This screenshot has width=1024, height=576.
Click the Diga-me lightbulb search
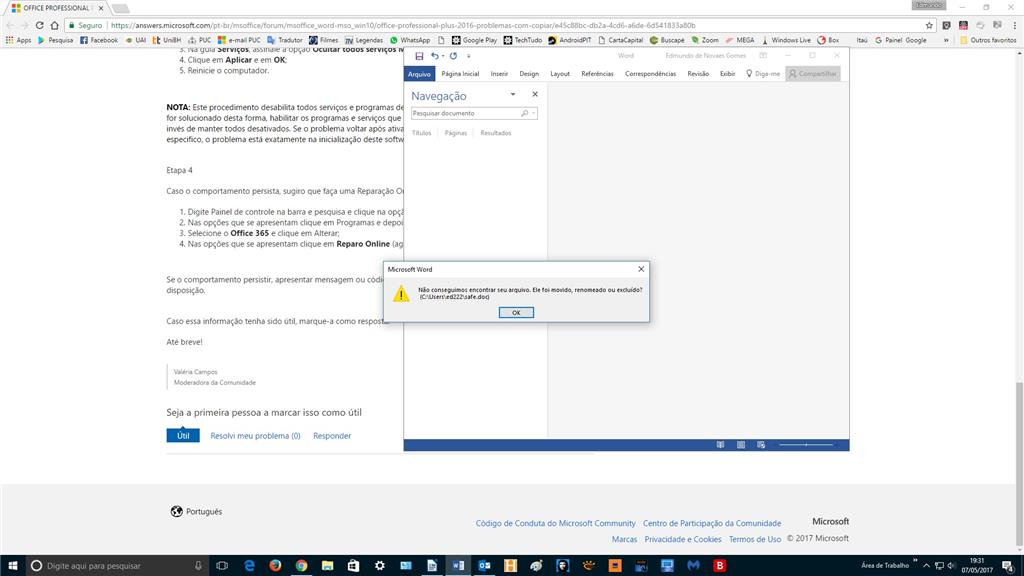pos(763,74)
